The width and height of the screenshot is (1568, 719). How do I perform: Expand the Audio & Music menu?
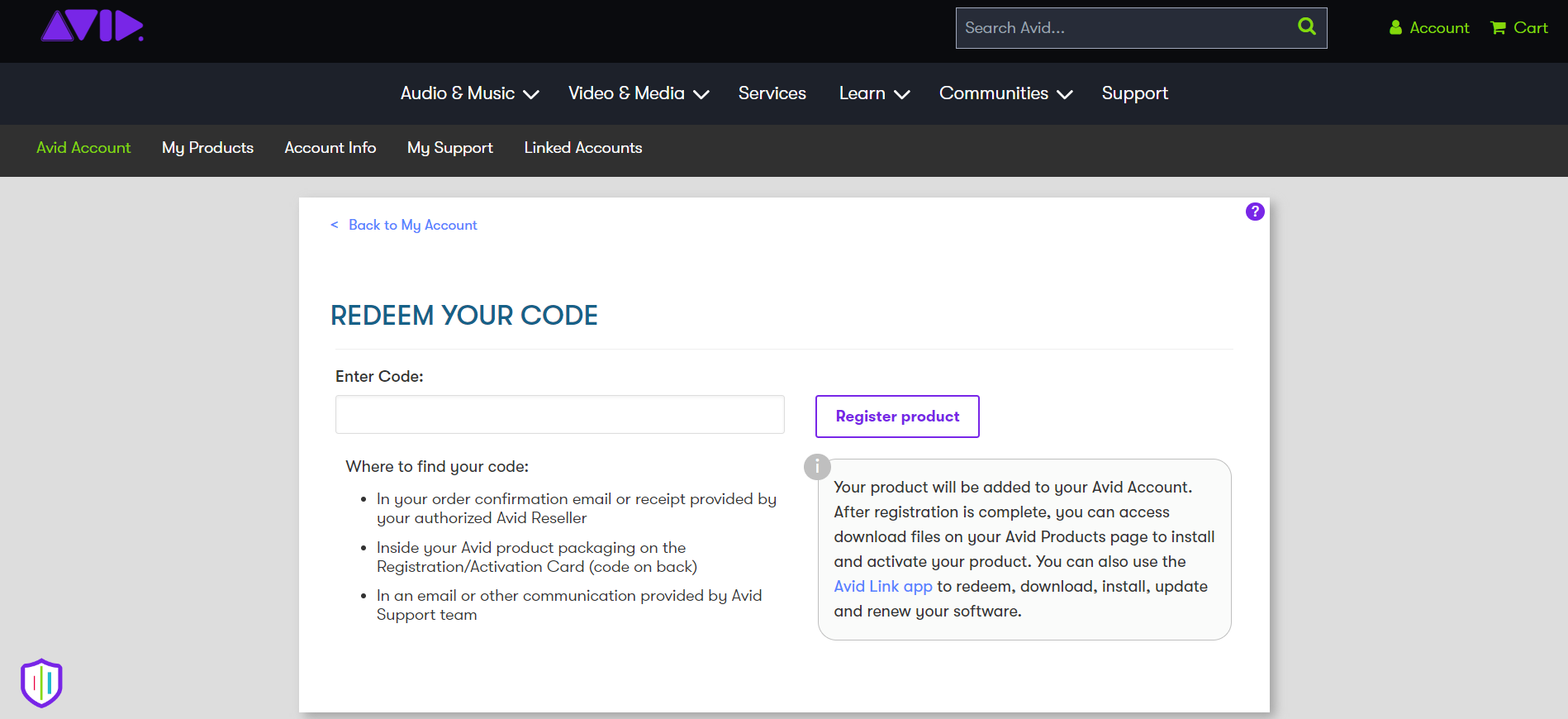[469, 93]
